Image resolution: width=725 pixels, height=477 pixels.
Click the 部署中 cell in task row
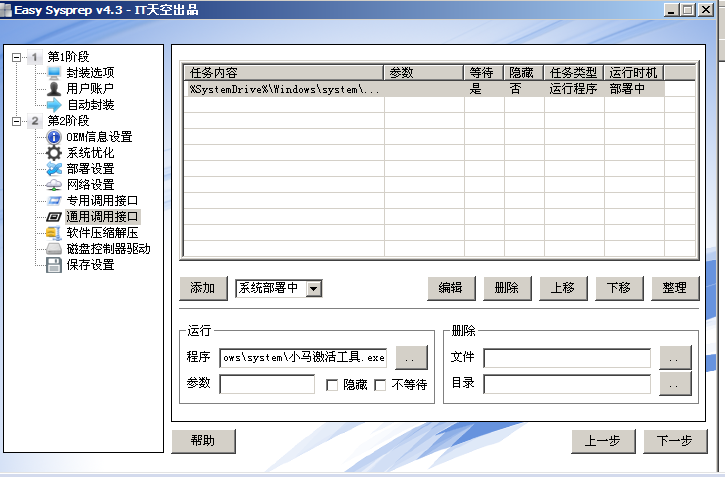(634, 89)
